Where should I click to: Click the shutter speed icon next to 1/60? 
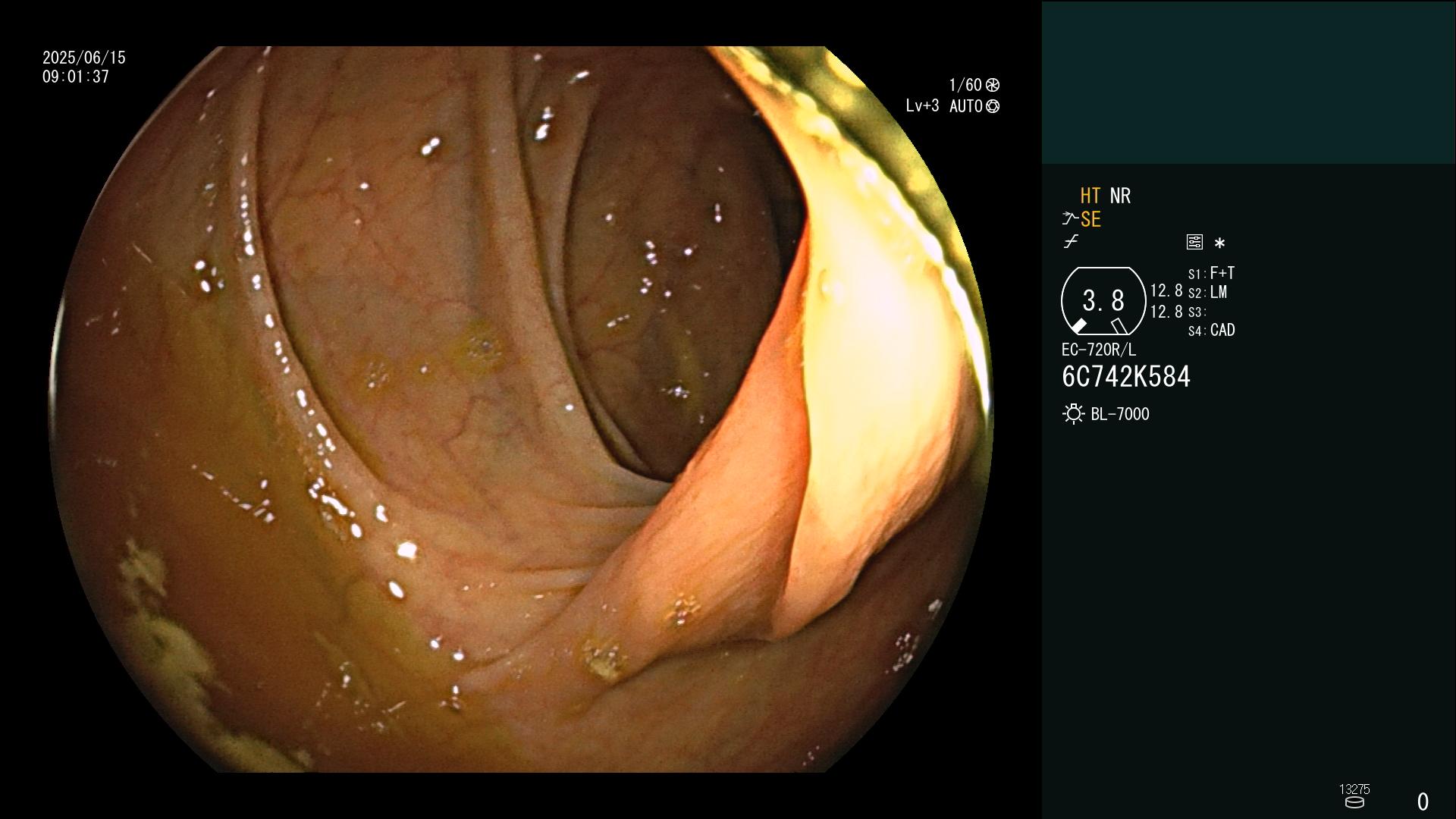(x=992, y=85)
